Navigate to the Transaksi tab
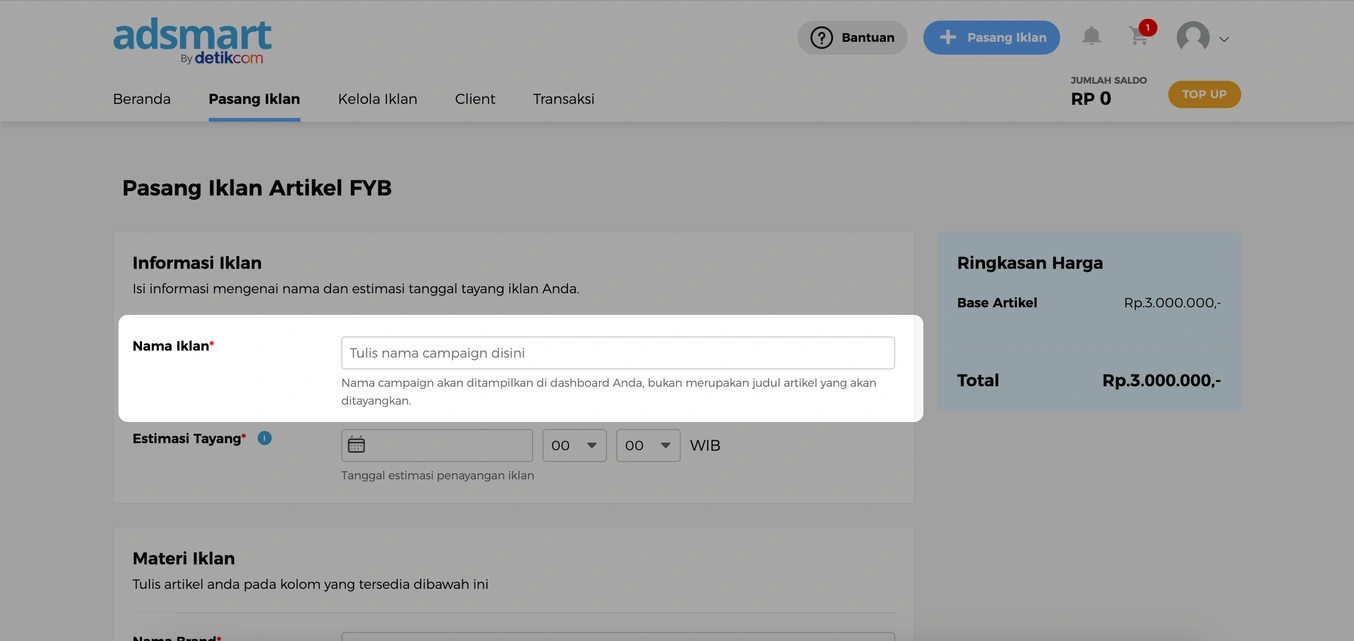This screenshot has width=1354, height=641. coord(563,99)
